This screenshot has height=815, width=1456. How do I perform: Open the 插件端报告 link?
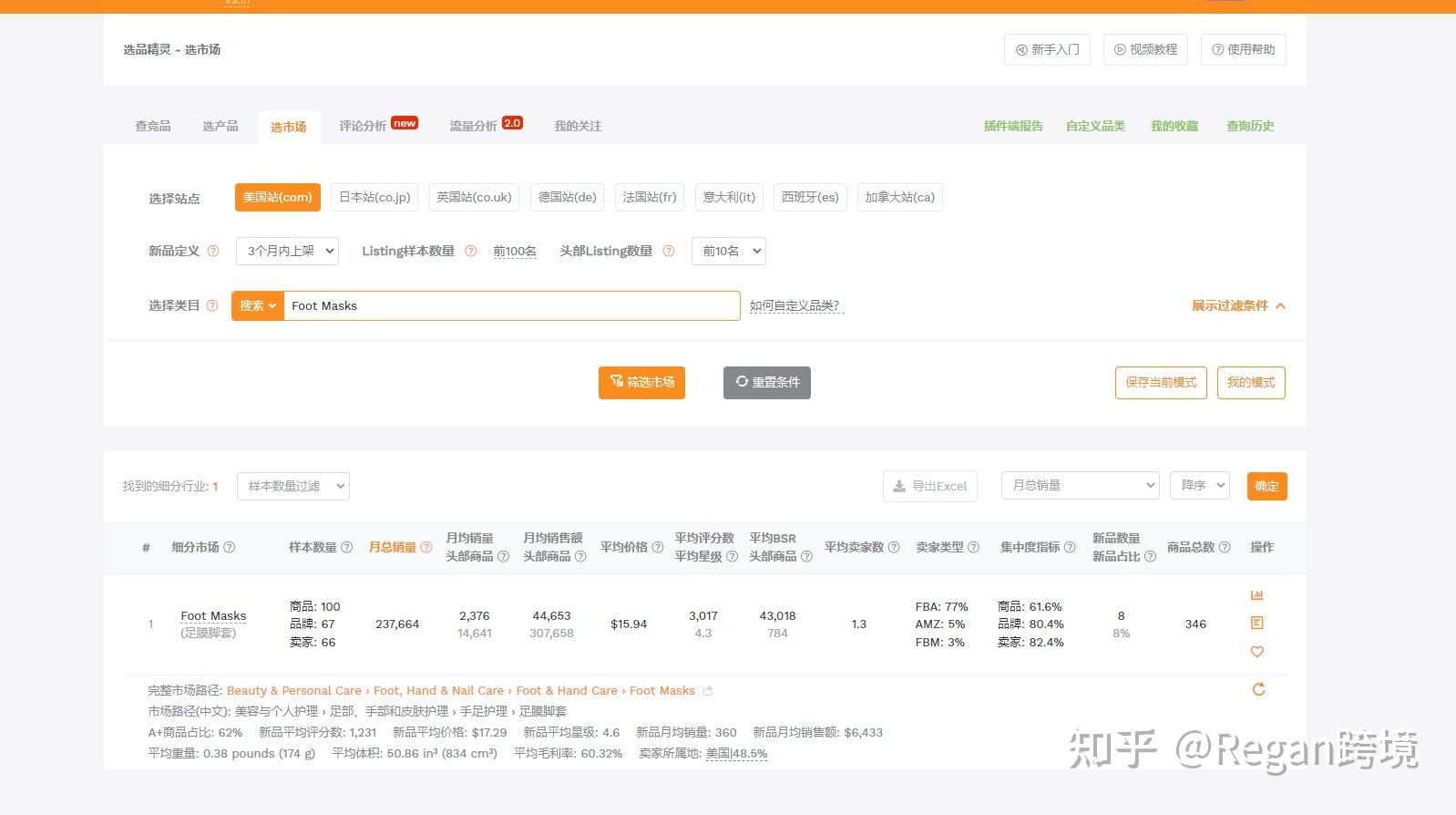pos(1013,126)
